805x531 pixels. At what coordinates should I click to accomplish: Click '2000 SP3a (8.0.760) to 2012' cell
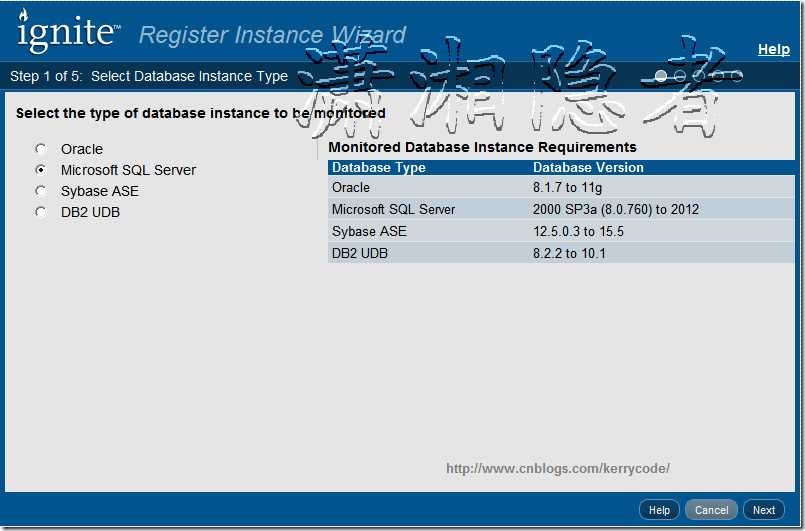pyautogui.click(x=616, y=210)
